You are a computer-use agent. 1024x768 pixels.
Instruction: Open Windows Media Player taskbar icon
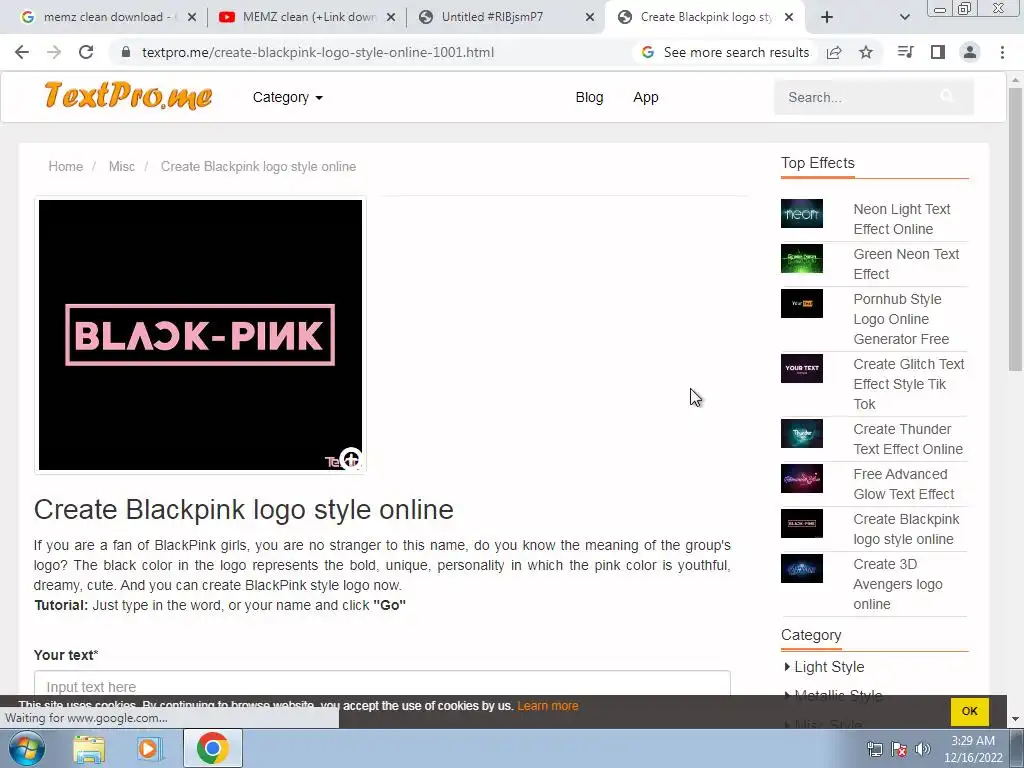coord(150,748)
